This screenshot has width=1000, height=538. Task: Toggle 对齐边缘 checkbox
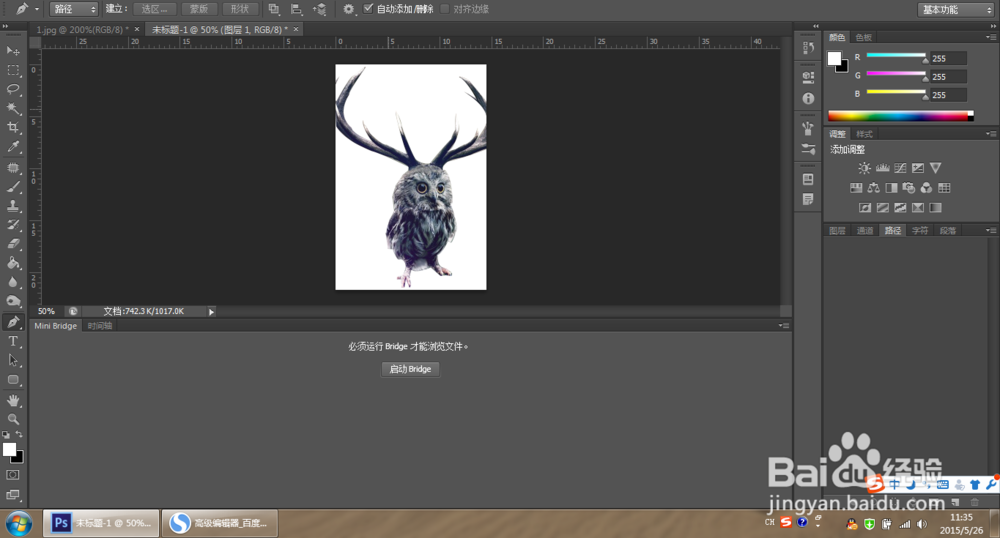(445, 9)
